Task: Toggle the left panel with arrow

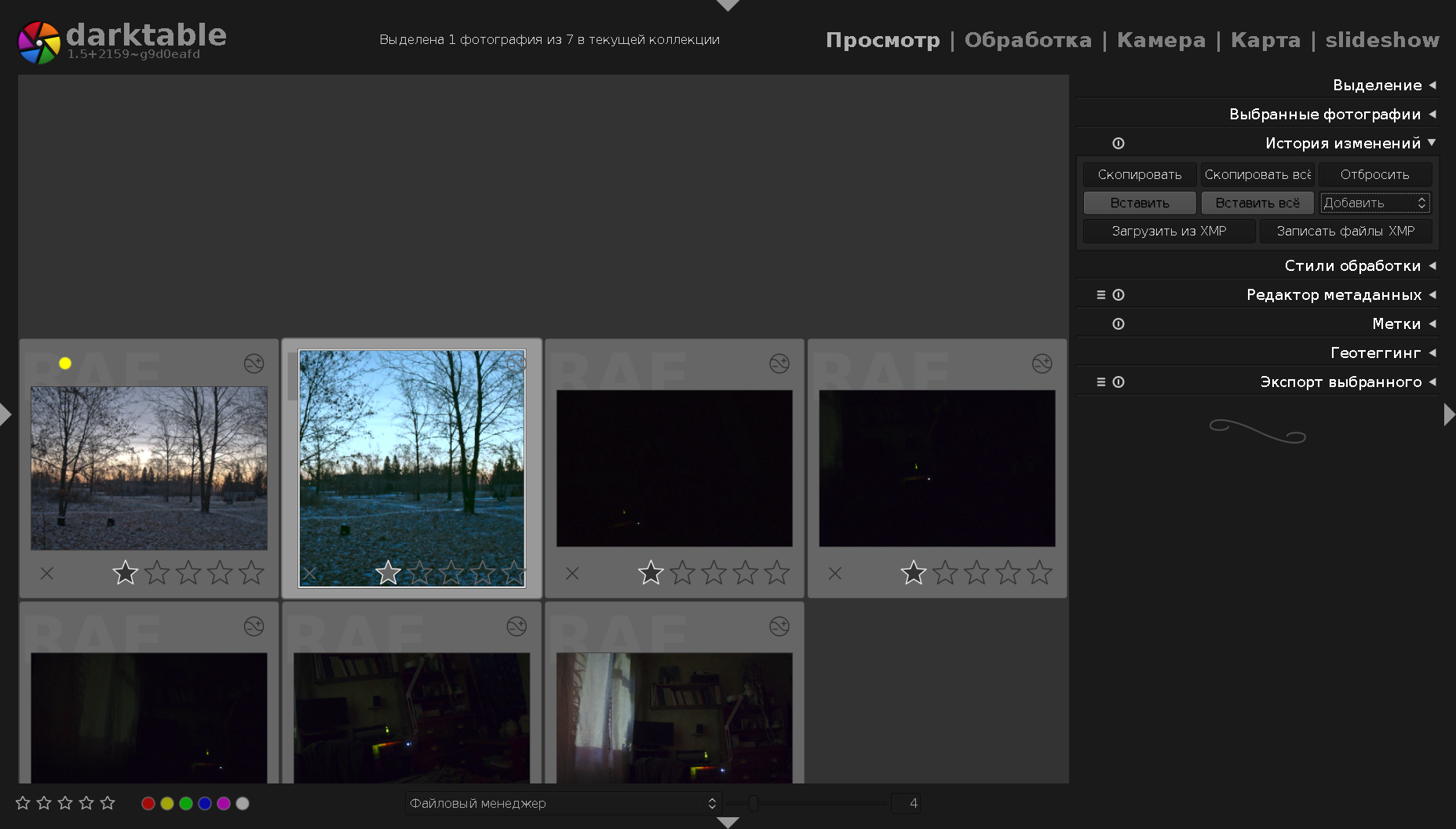Action: (5, 414)
